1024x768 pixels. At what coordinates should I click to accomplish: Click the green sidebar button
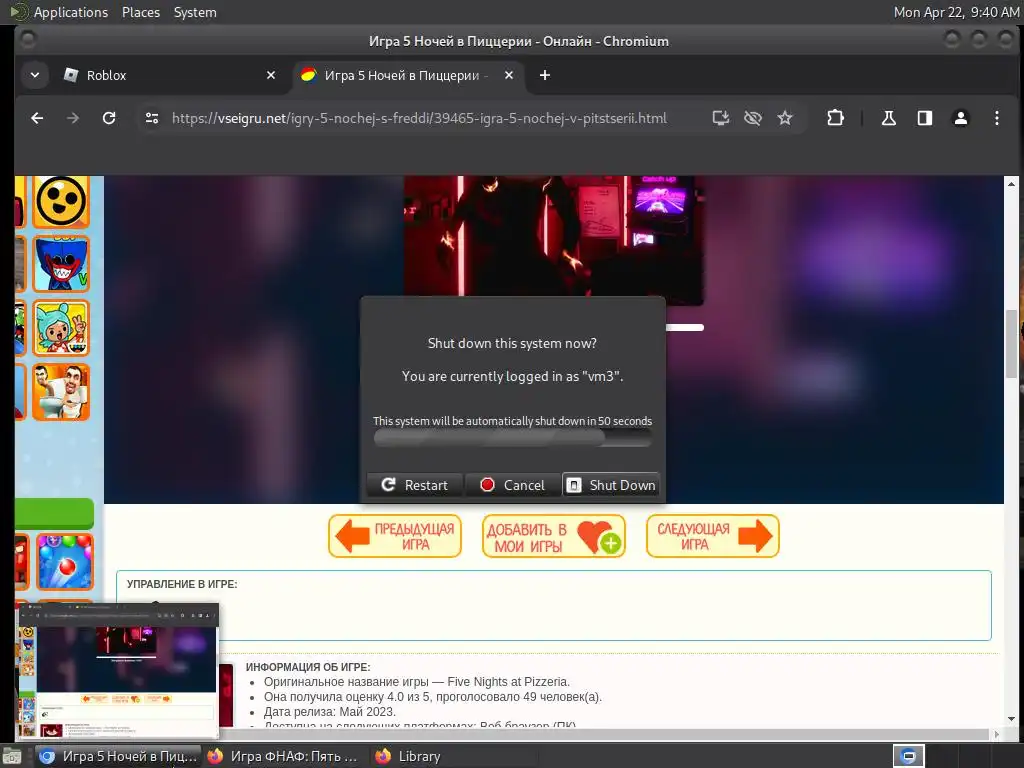[54, 513]
